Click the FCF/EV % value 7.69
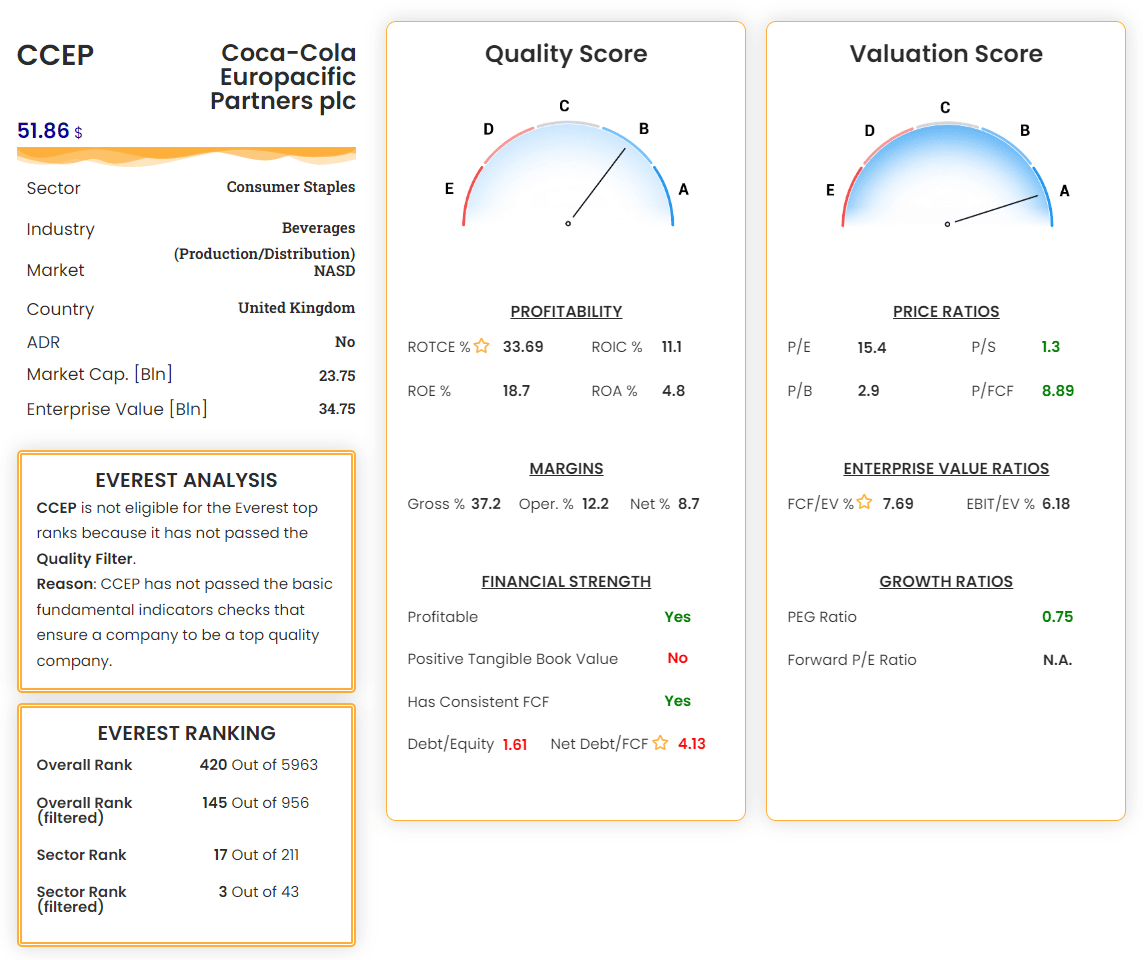The height and width of the screenshot is (960, 1144). pyautogui.click(x=897, y=503)
